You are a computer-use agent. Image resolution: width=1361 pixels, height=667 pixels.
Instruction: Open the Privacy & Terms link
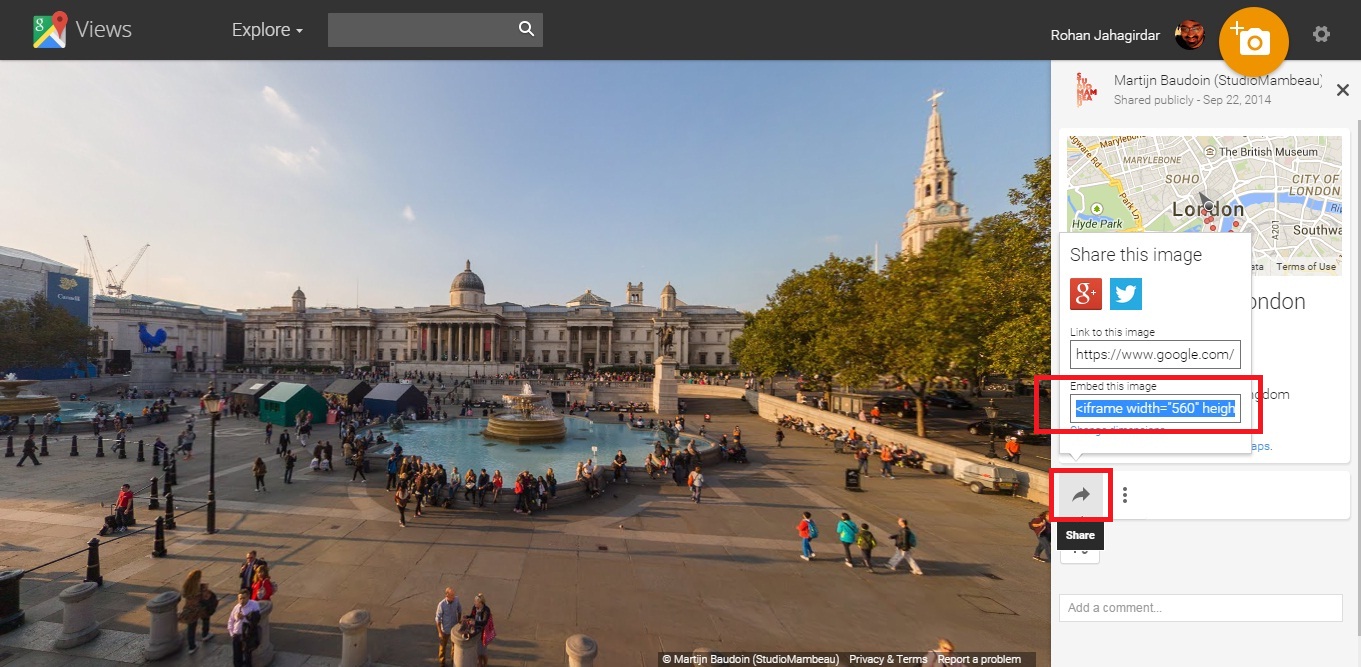tap(888, 659)
